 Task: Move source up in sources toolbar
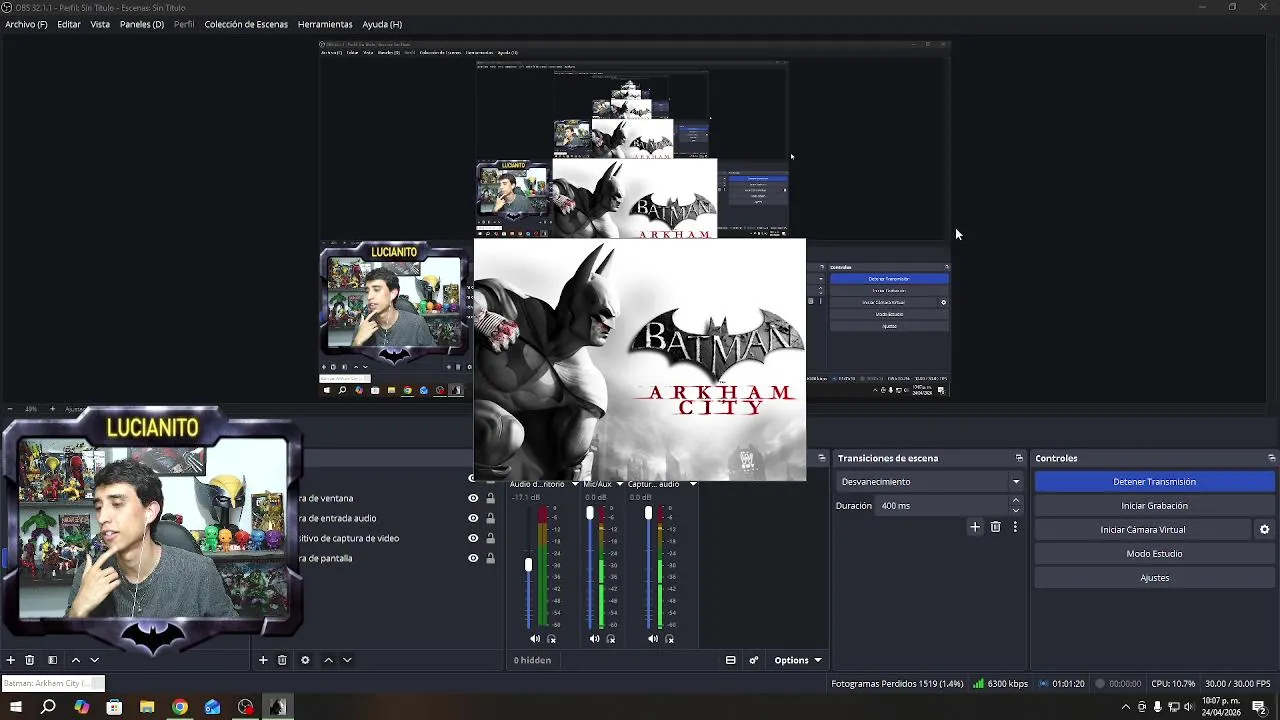tap(328, 660)
